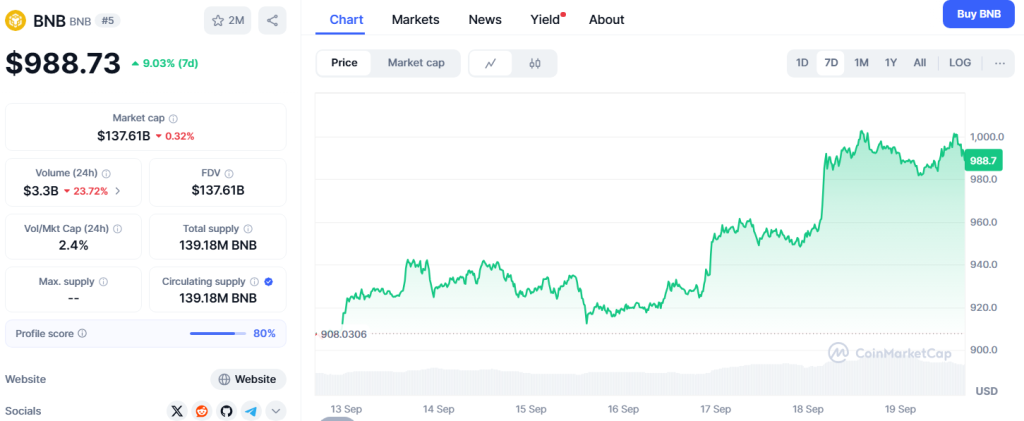The width and height of the screenshot is (1024, 421).
Task: Open more chart options (three dots)
Action: point(1000,63)
